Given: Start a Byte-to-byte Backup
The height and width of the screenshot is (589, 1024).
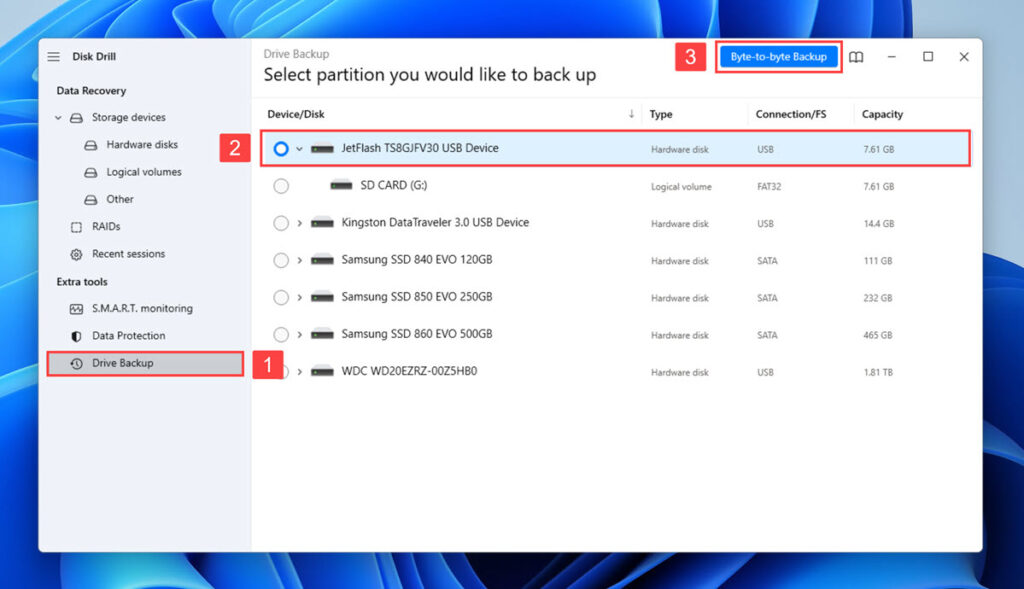Looking at the screenshot, I should click(778, 57).
